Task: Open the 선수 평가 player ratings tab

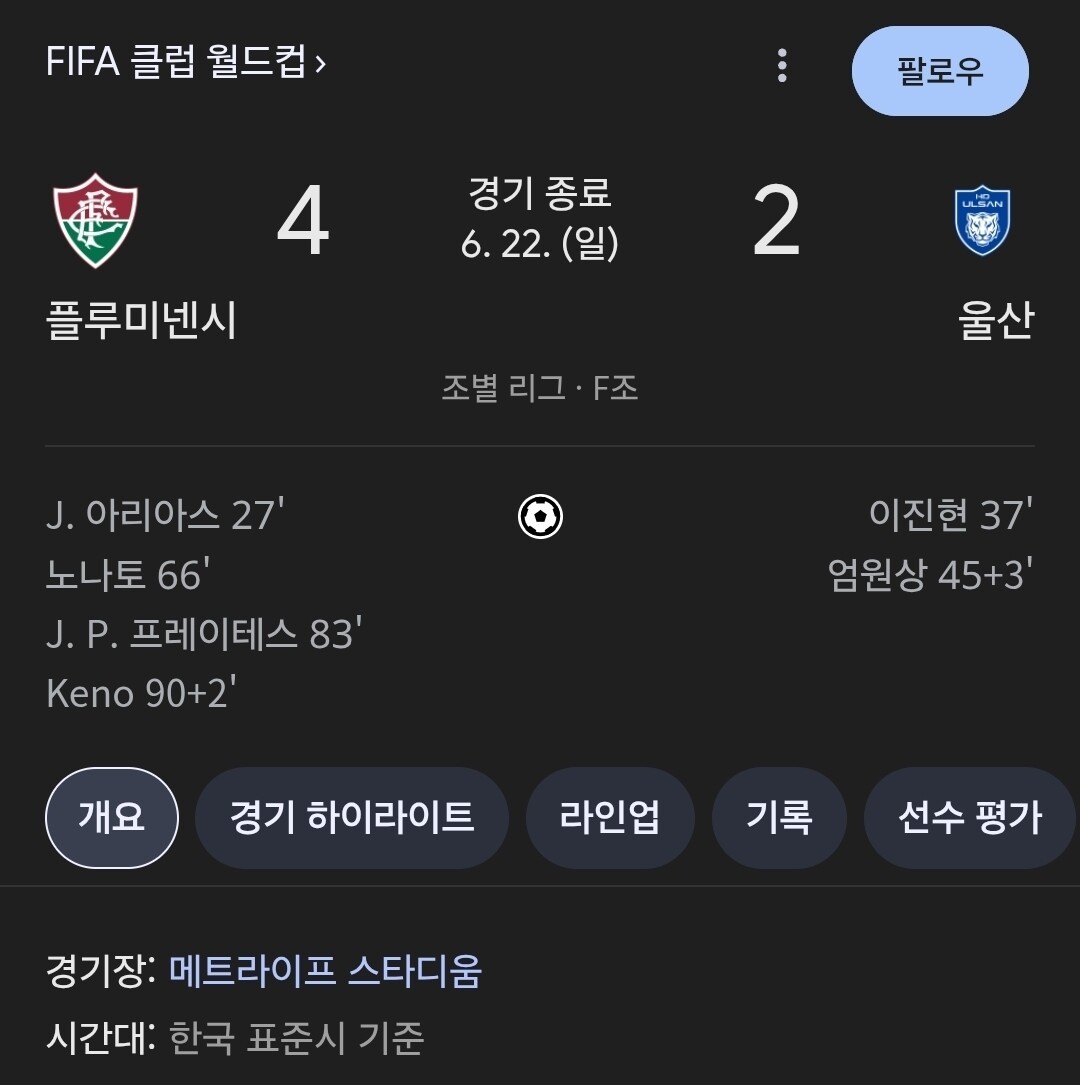Action: pyautogui.click(x=968, y=818)
